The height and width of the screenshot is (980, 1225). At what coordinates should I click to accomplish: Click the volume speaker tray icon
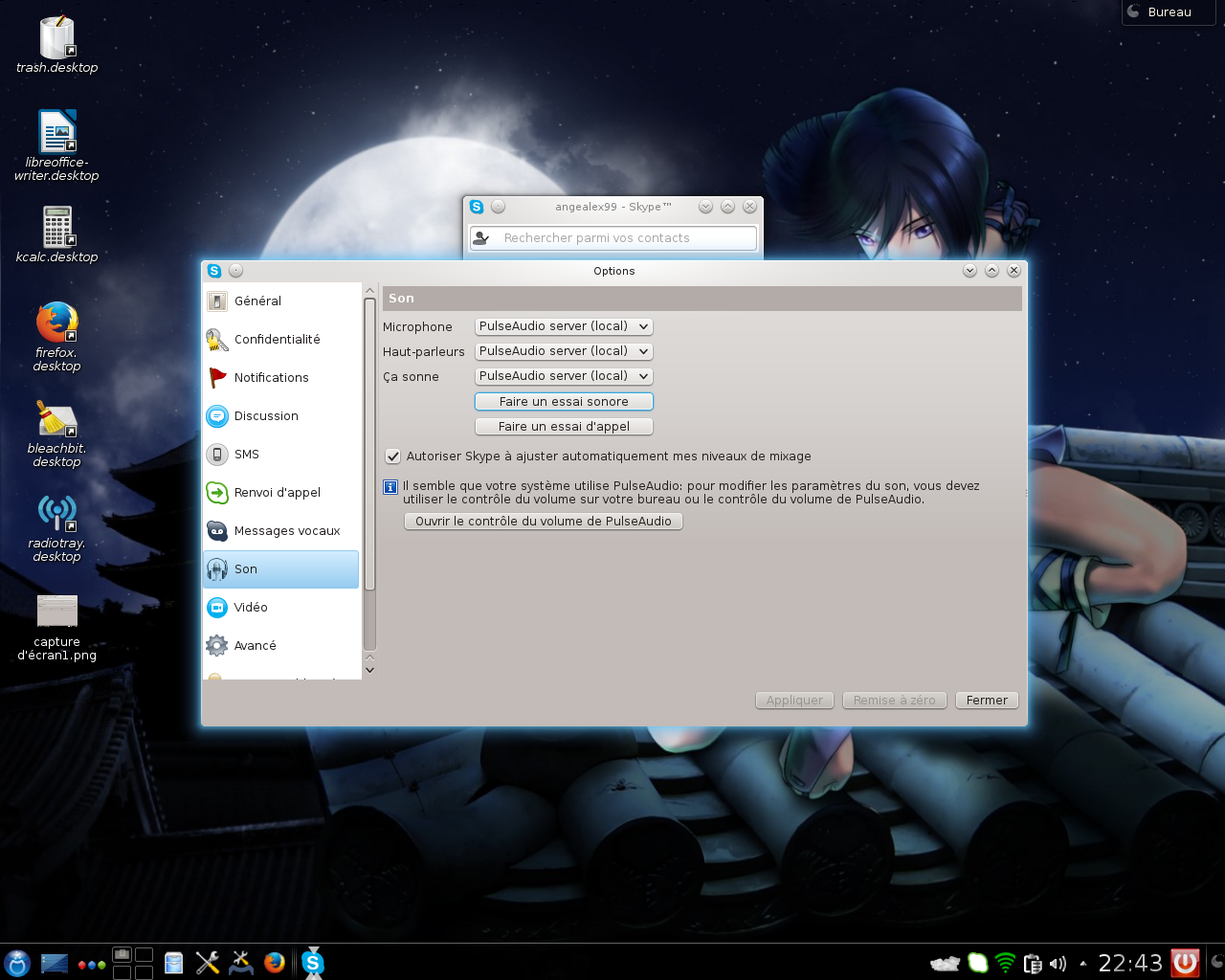1058,964
